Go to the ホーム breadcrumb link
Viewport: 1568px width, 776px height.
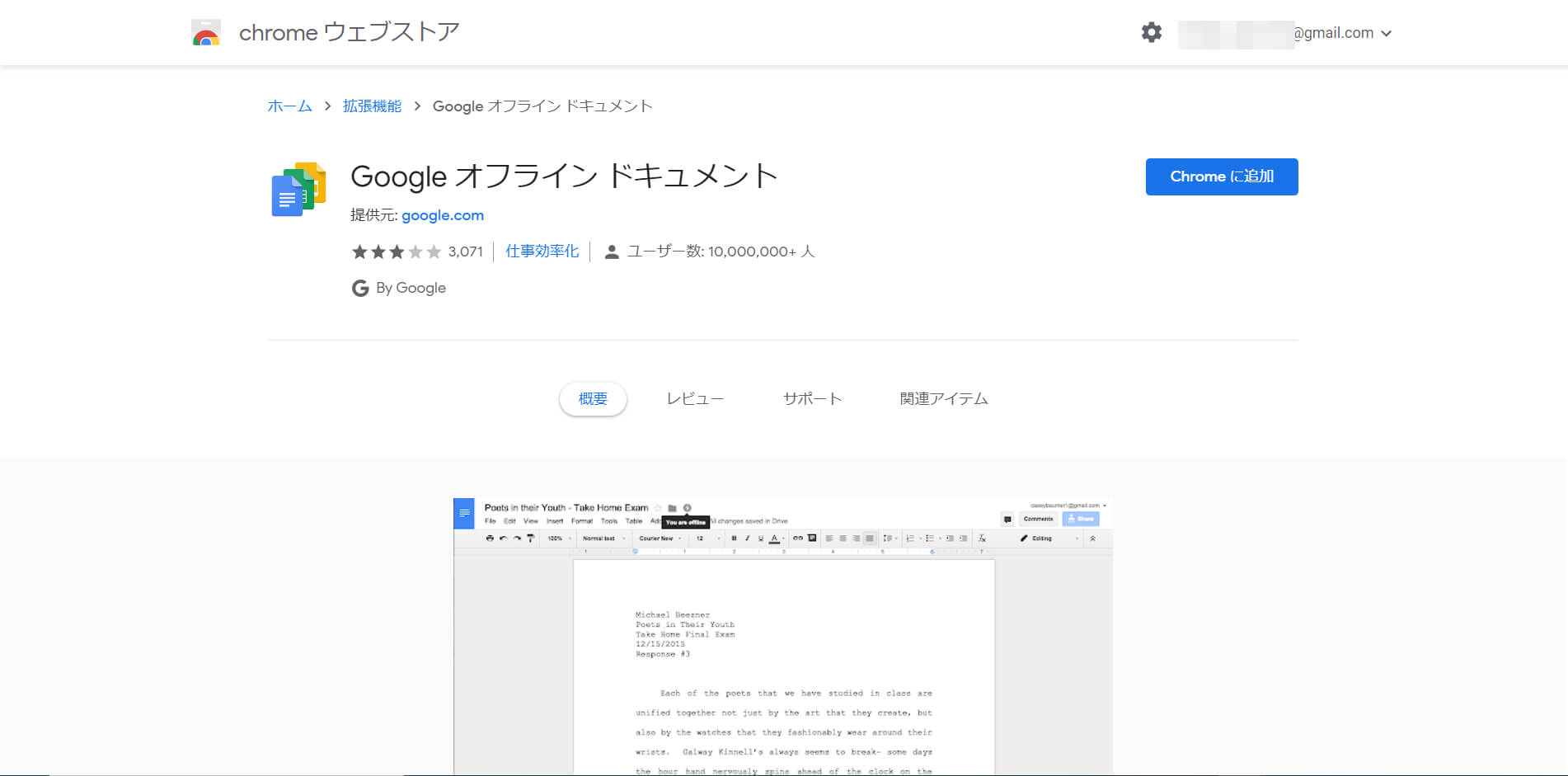pyautogui.click(x=290, y=106)
